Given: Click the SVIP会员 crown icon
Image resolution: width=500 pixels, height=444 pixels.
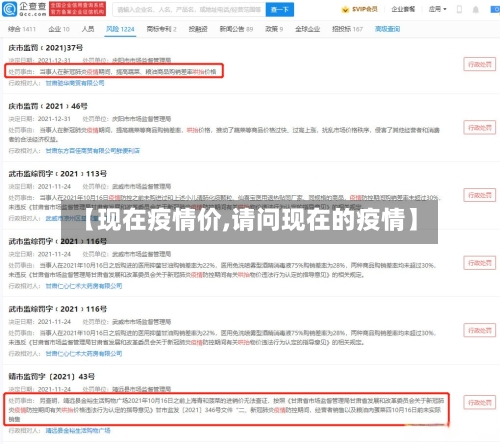Looking at the screenshot, I should click(345, 9).
